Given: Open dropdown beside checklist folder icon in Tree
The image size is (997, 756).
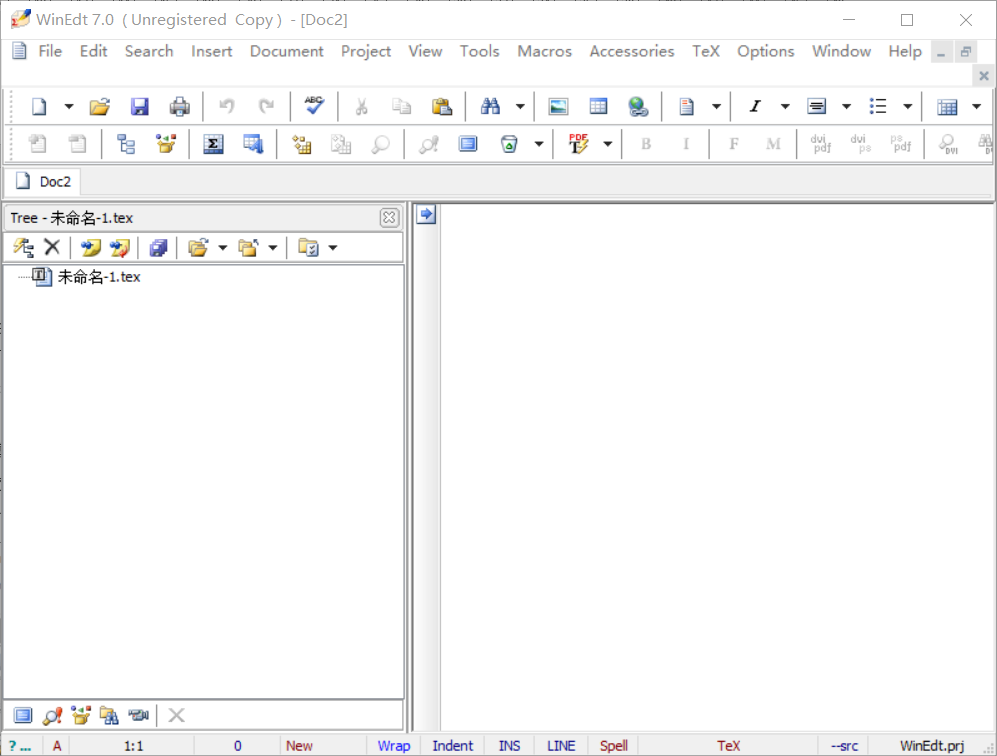Looking at the screenshot, I should pos(333,247).
